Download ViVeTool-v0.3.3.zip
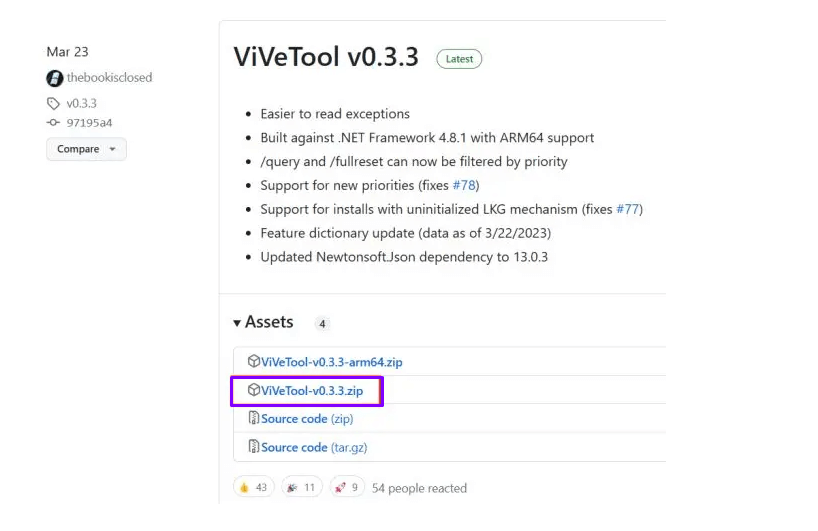This screenshot has width=818, height=531. pyautogui.click(x=311, y=390)
